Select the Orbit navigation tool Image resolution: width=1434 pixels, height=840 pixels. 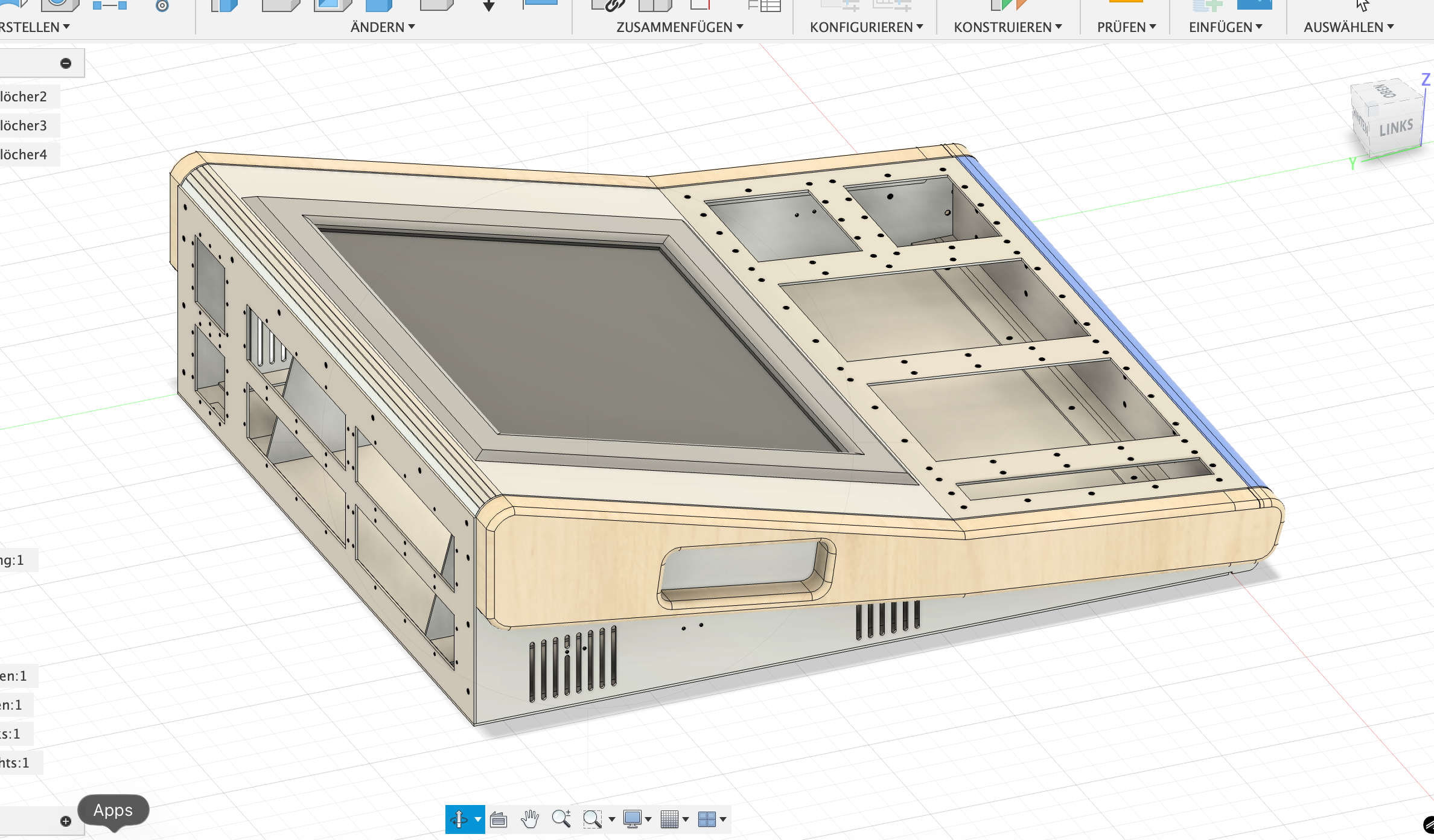click(x=459, y=819)
